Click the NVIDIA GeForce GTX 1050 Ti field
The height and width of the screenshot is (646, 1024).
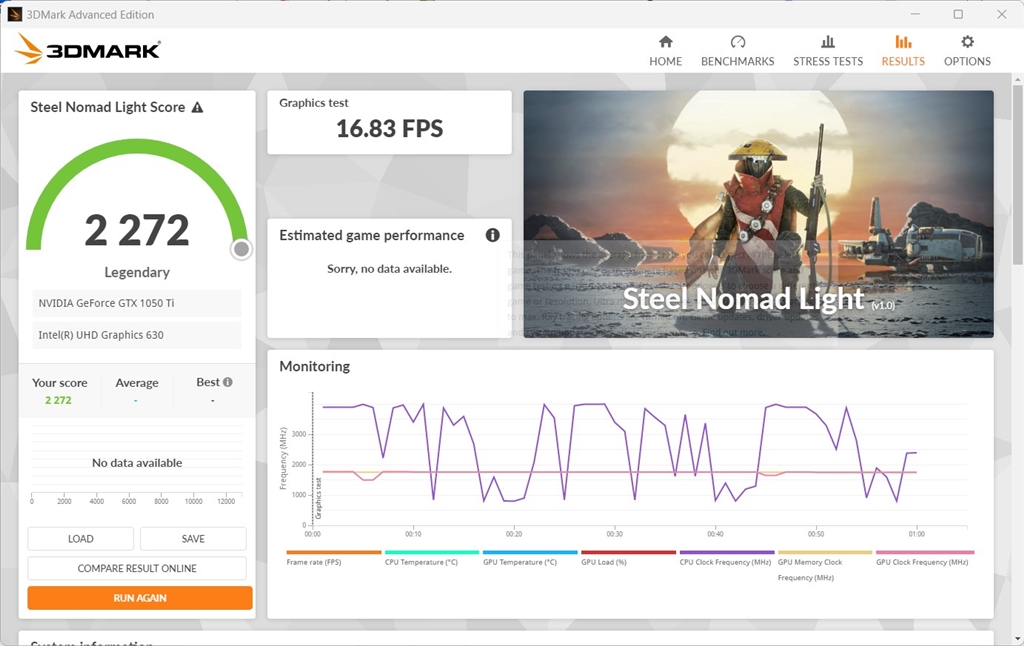pyautogui.click(x=136, y=303)
